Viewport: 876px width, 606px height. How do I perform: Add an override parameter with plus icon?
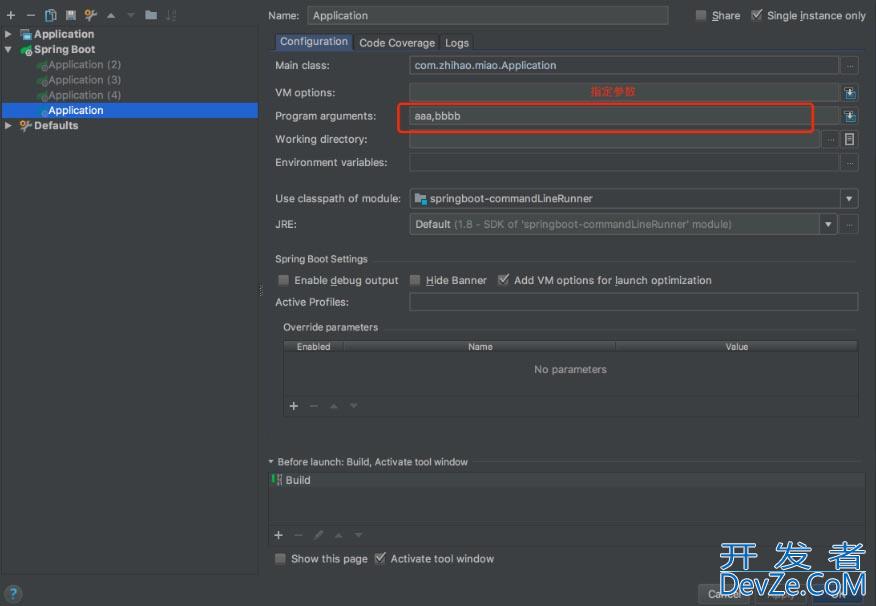(x=294, y=406)
